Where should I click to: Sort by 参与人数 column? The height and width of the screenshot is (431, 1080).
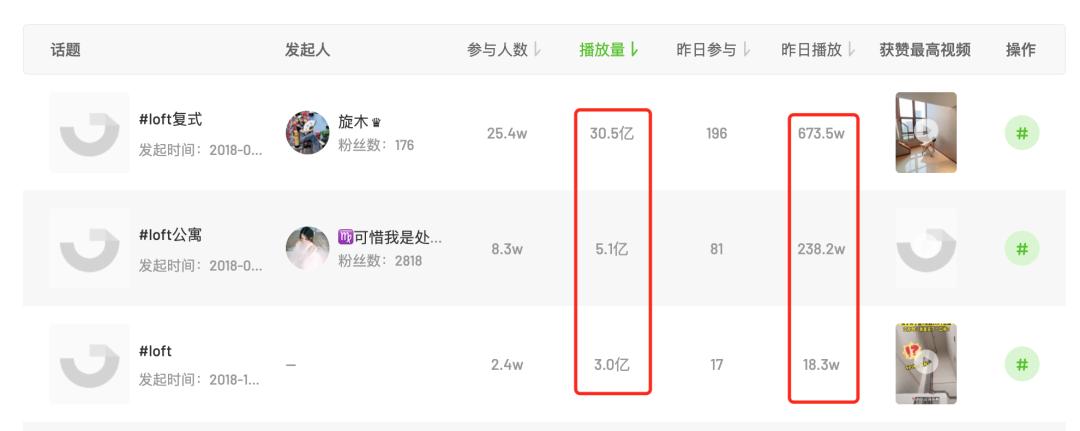pyautogui.click(x=504, y=50)
